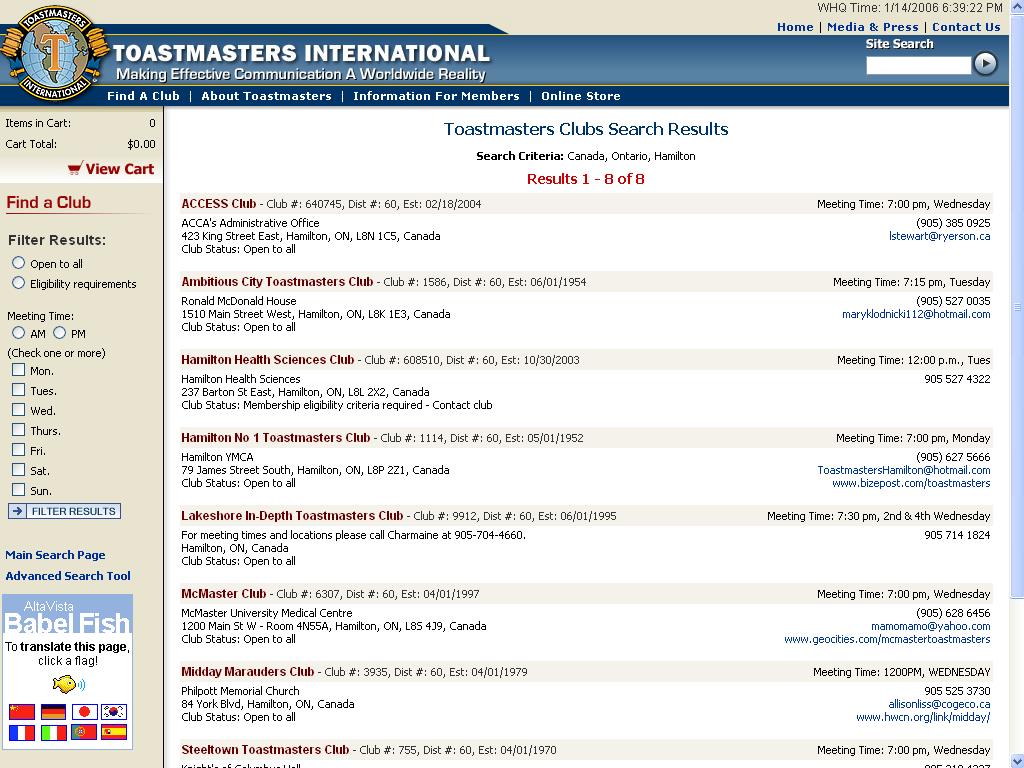The width and height of the screenshot is (1024, 768).
Task: Click the Toastmasters International globe logo
Action: (54, 54)
